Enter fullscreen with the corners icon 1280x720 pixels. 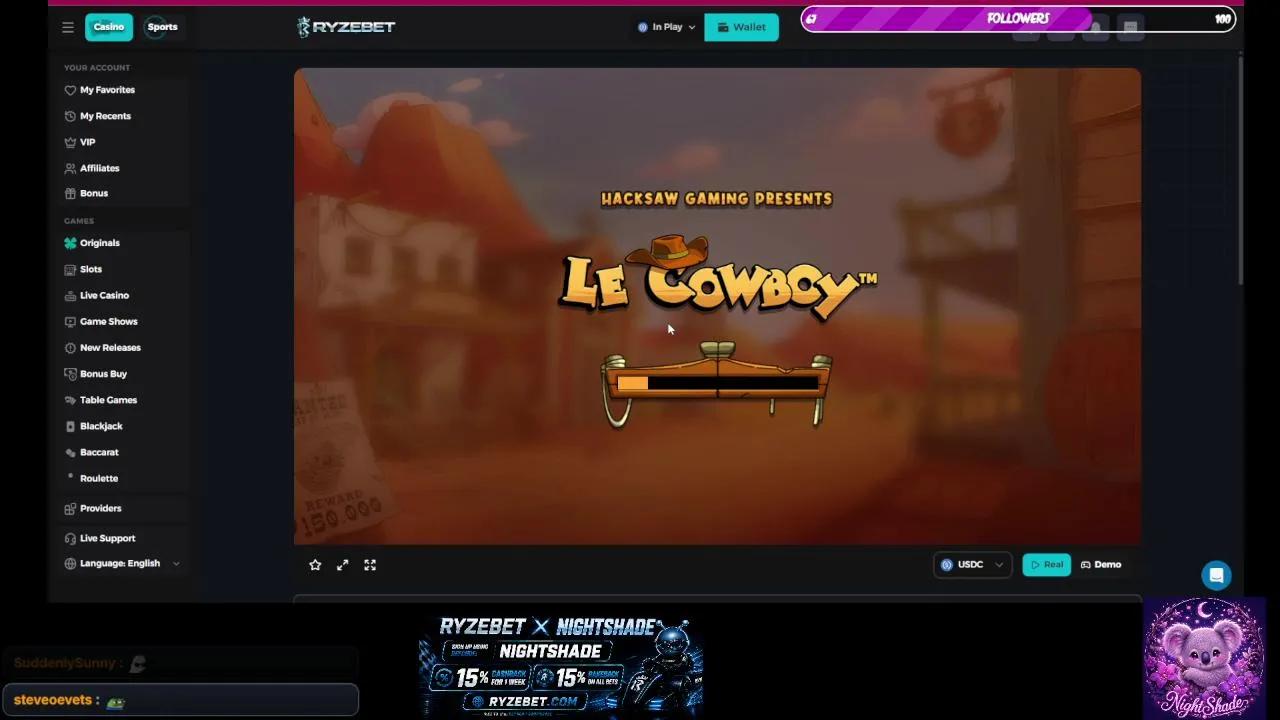(370, 565)
